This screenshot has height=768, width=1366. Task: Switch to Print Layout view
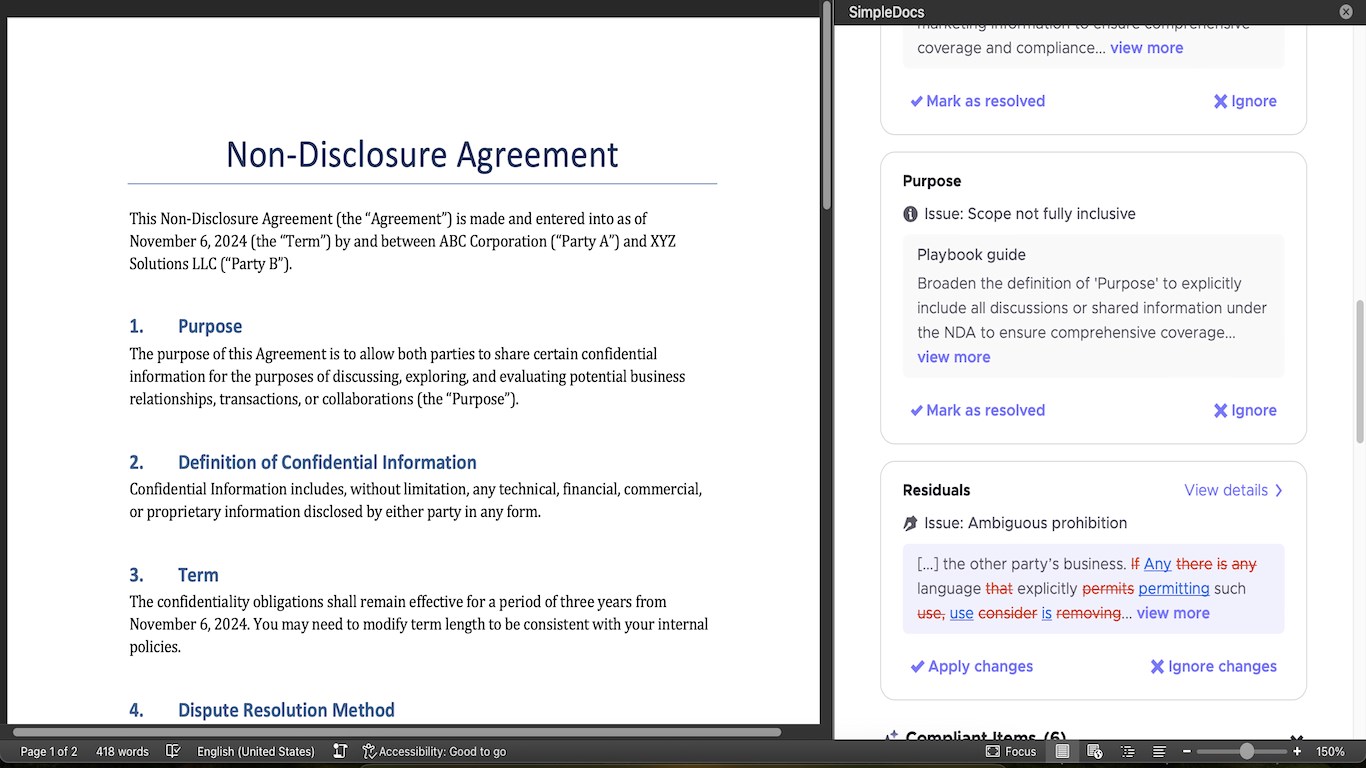pyautogui.click(x=1062, y=751)
